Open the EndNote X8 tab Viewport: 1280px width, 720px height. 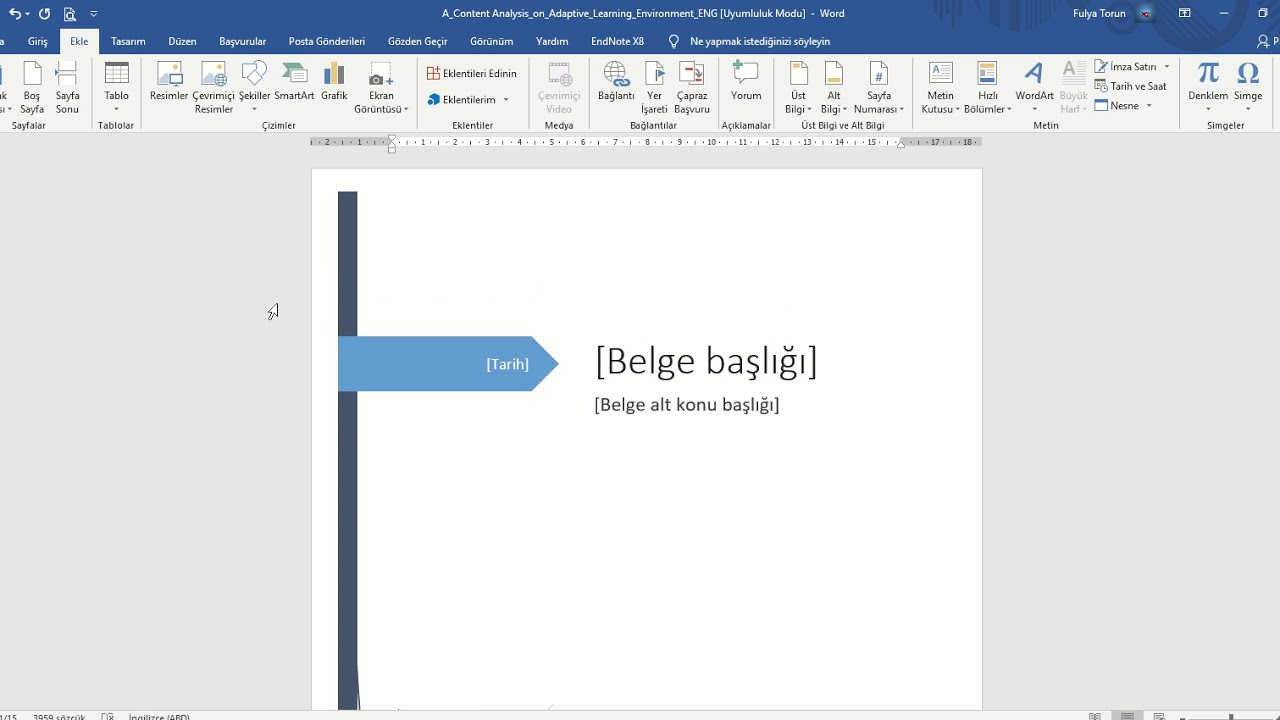(x=617, y=42)
